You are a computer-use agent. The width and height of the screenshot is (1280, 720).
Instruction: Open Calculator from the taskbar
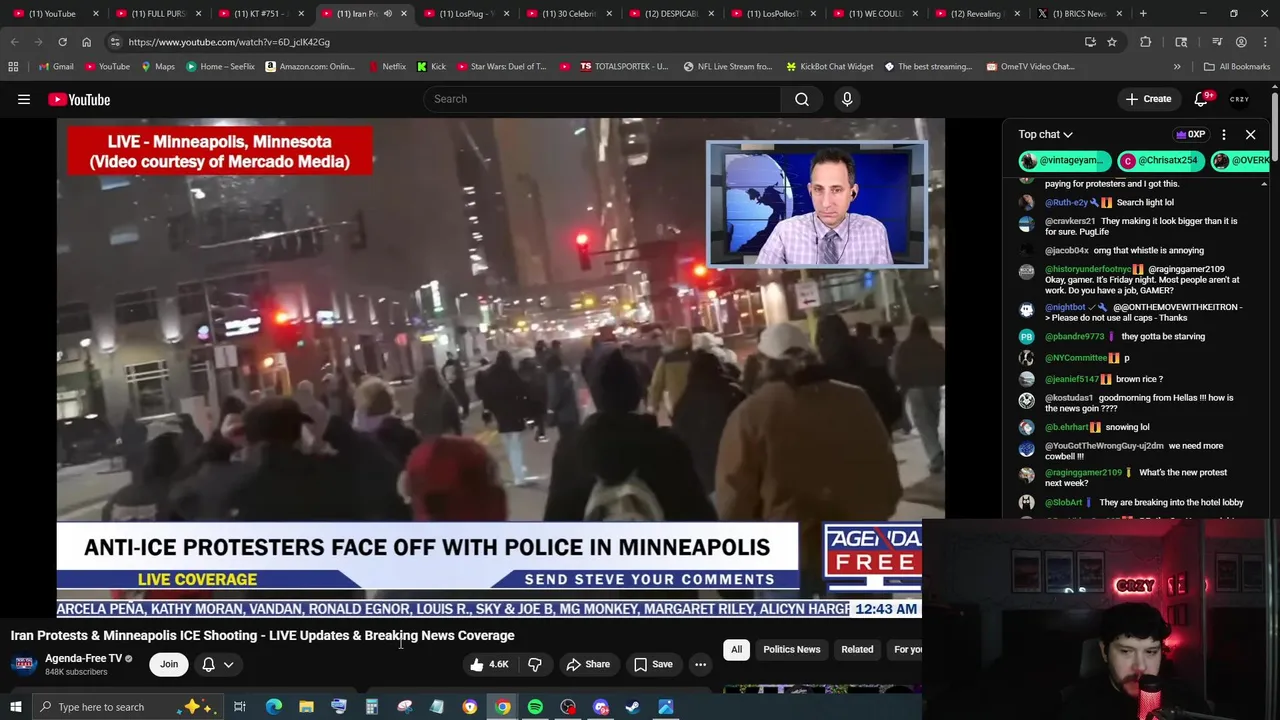point(371,707)
